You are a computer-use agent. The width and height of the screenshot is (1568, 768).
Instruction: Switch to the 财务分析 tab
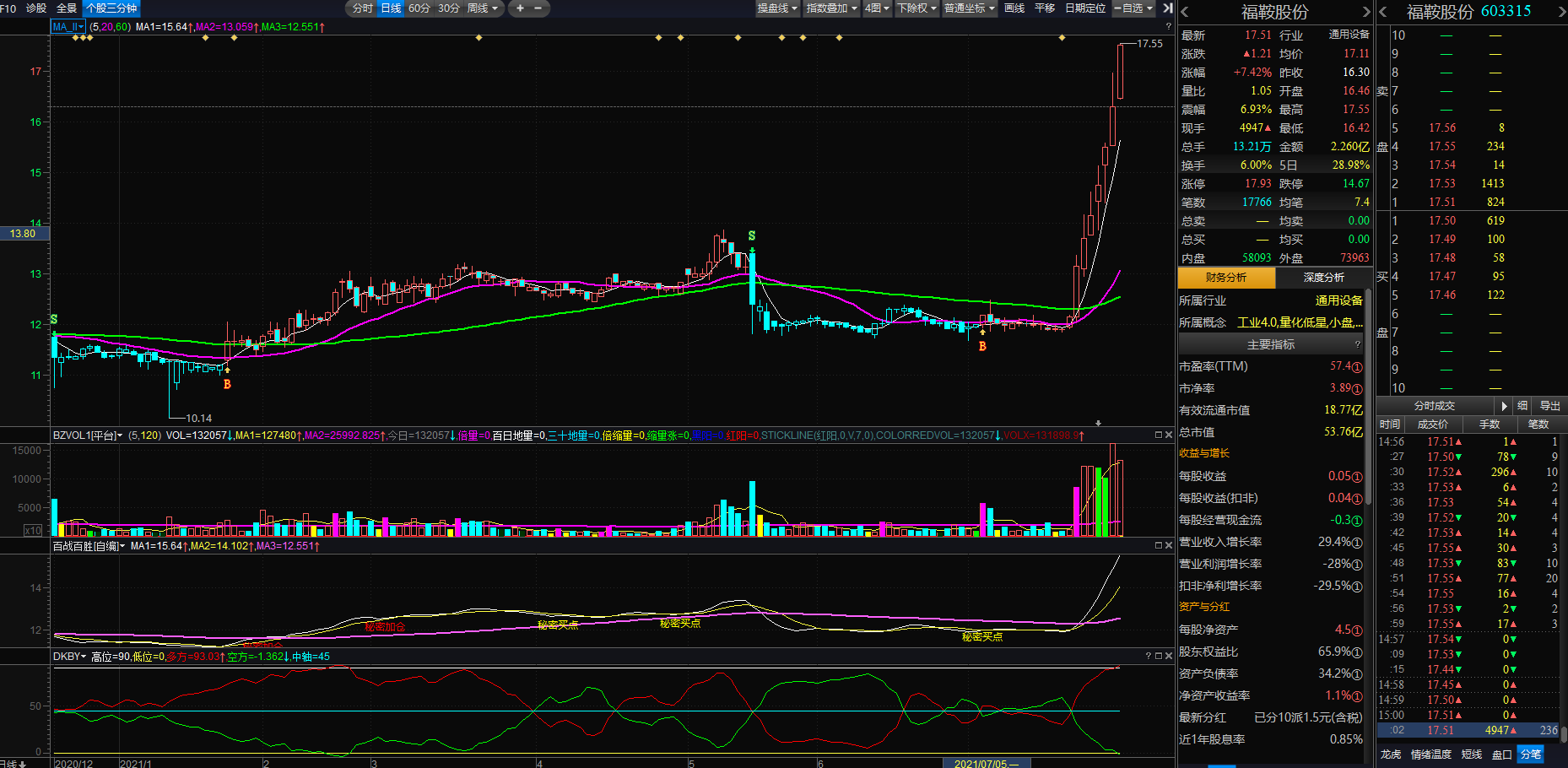pos(1226,278)
